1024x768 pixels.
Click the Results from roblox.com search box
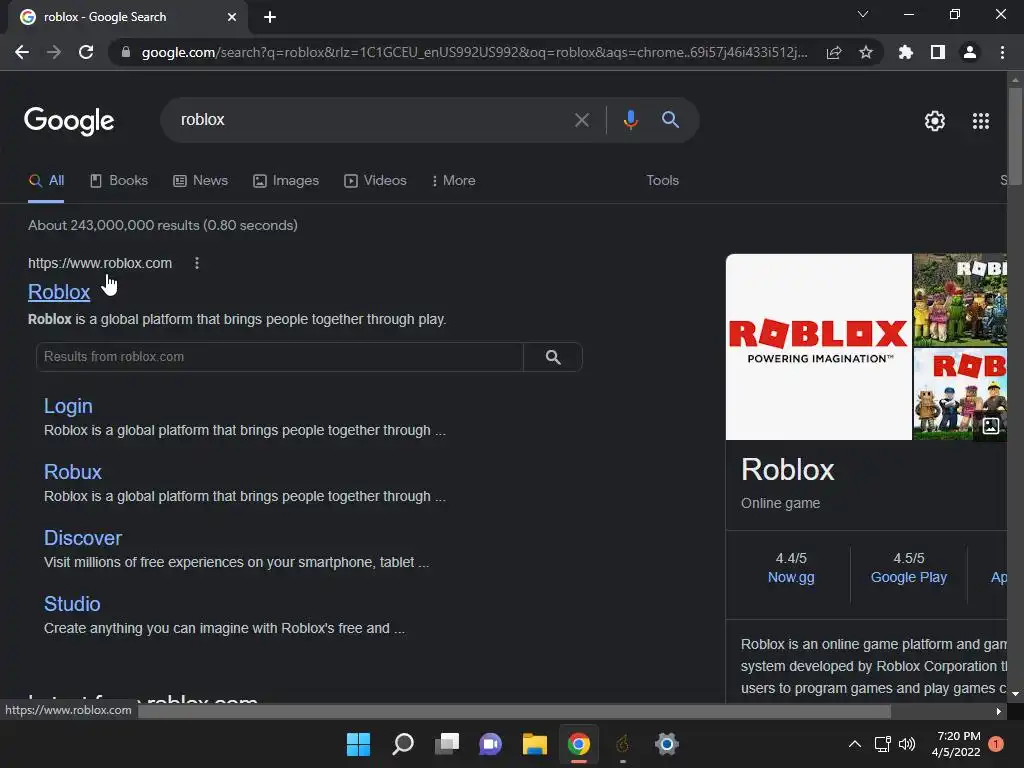click(x=280, y=357)
